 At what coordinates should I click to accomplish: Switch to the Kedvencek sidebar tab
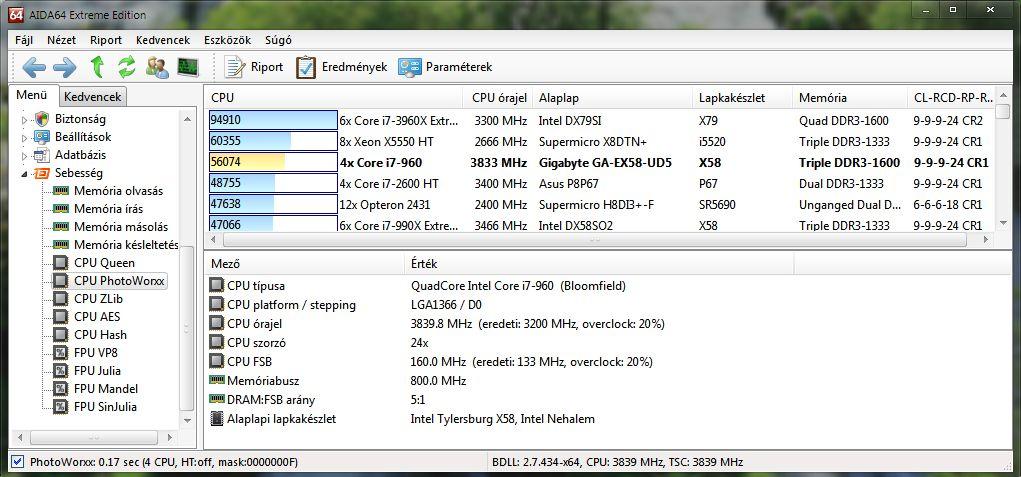(92, 97)
